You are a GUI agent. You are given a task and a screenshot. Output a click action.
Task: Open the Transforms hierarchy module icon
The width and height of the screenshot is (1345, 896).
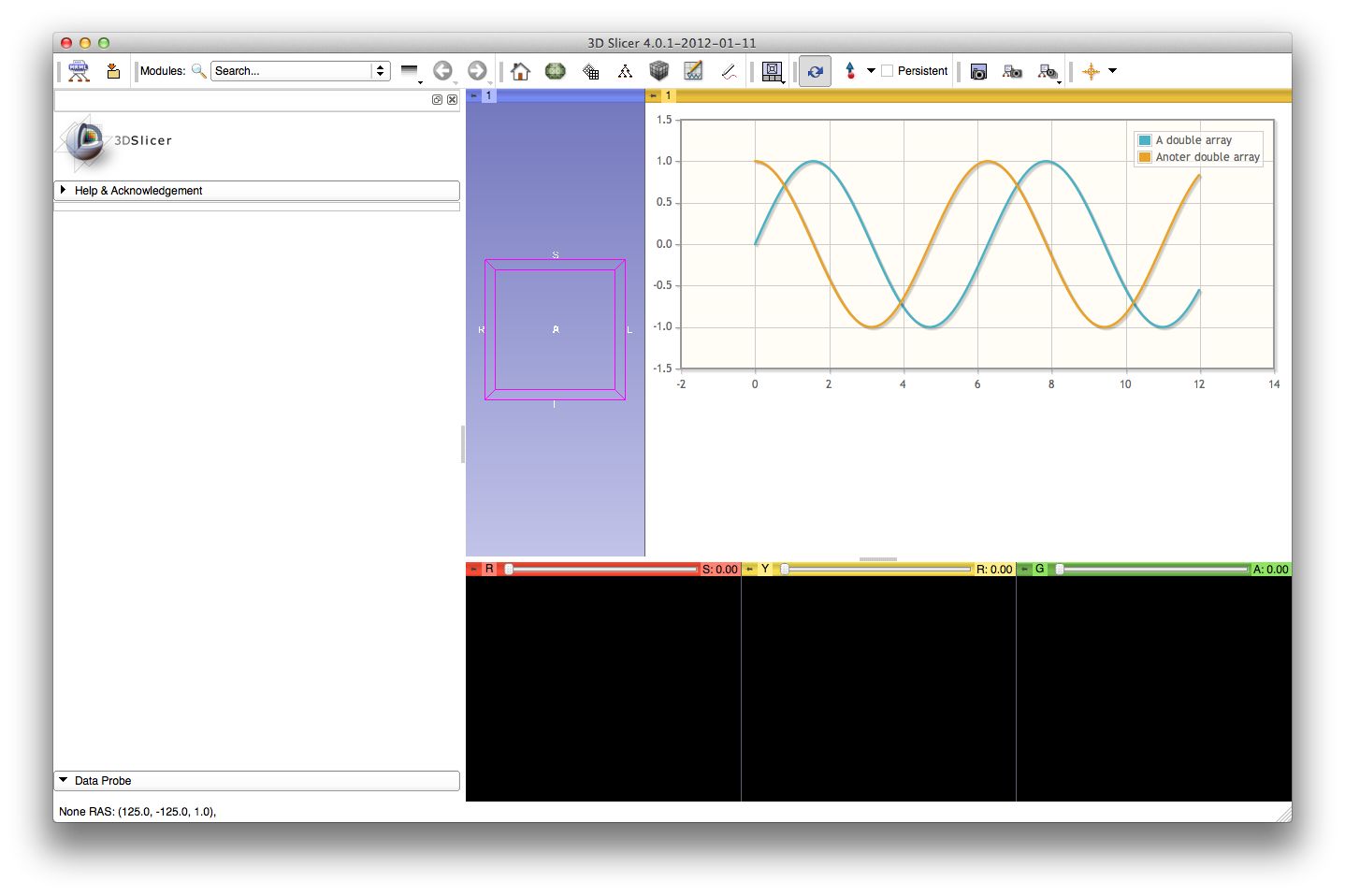[x=625, y=71]
